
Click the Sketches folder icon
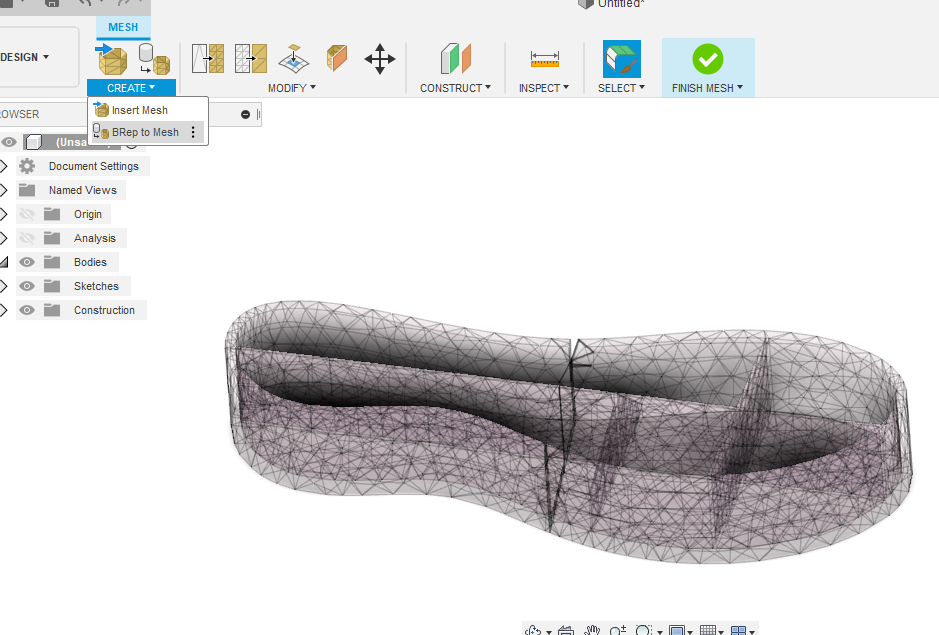pos(52,286)
